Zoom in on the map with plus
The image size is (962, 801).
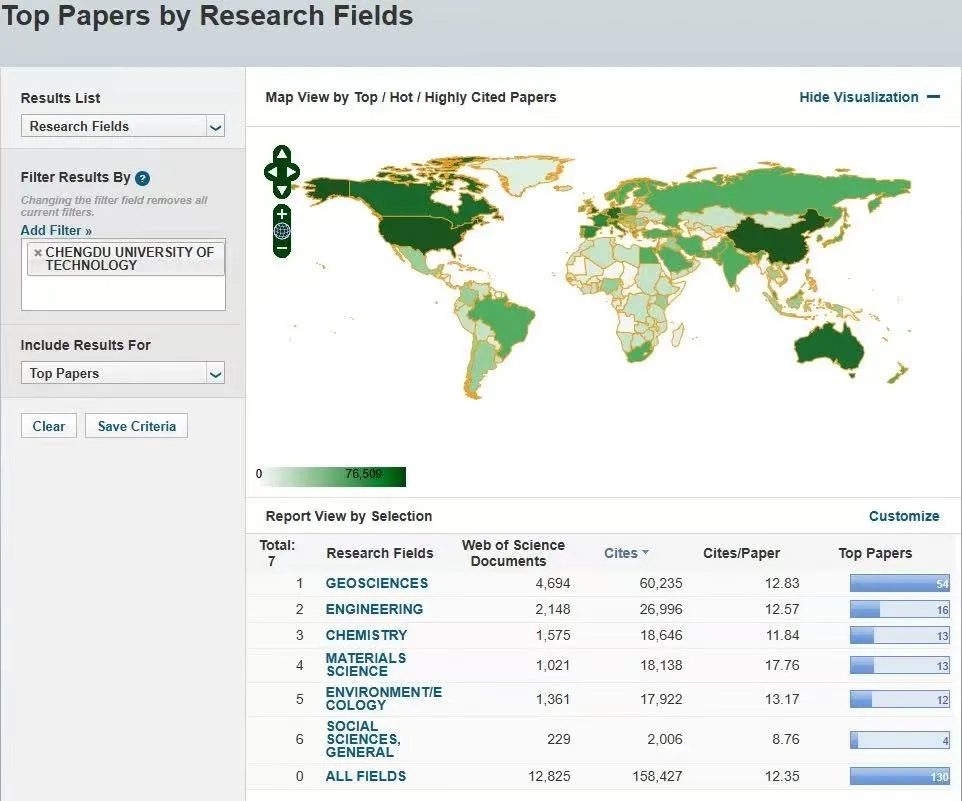click(282, 215)
